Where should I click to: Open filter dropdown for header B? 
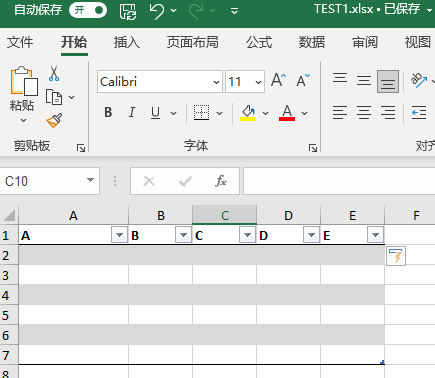183,235
